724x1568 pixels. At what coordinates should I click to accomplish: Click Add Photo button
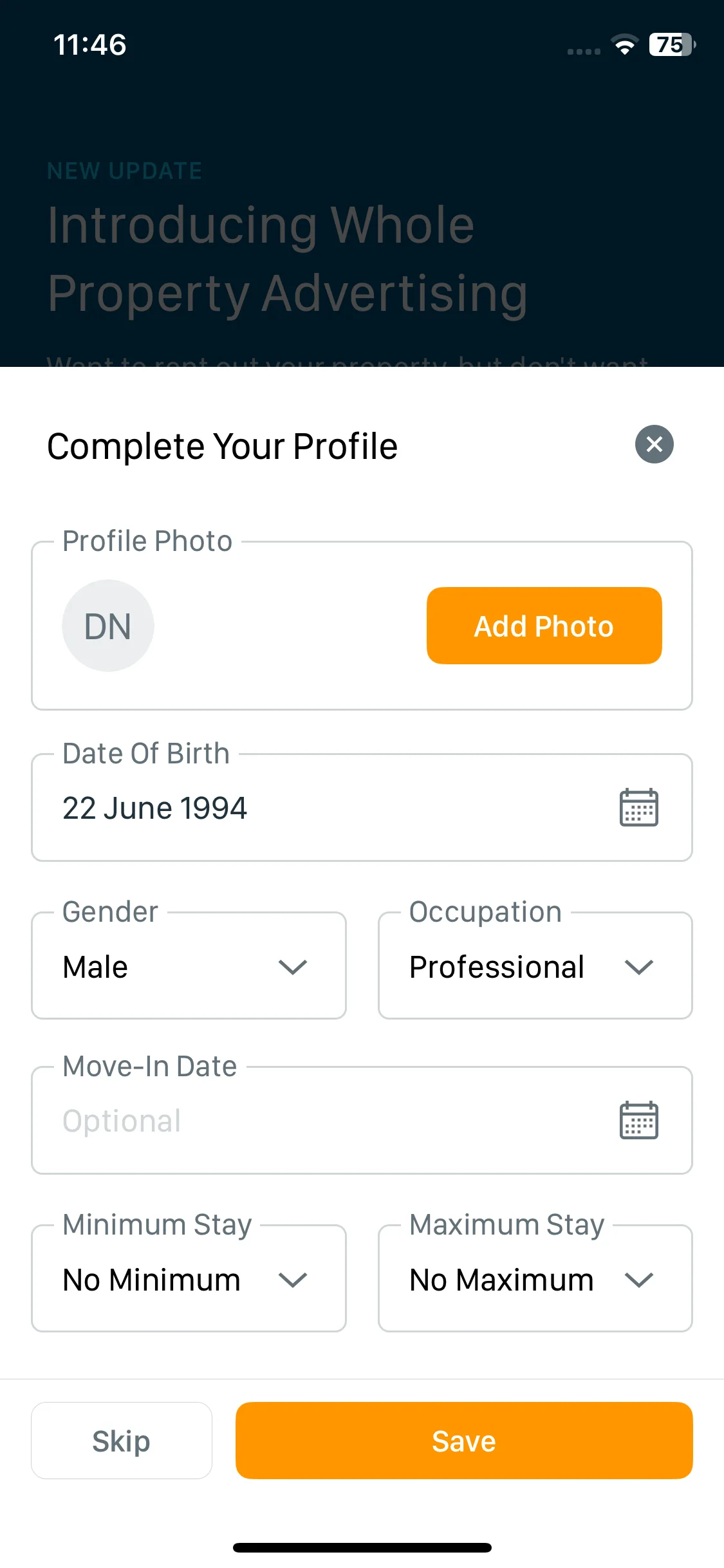click(x=544, y=626)
